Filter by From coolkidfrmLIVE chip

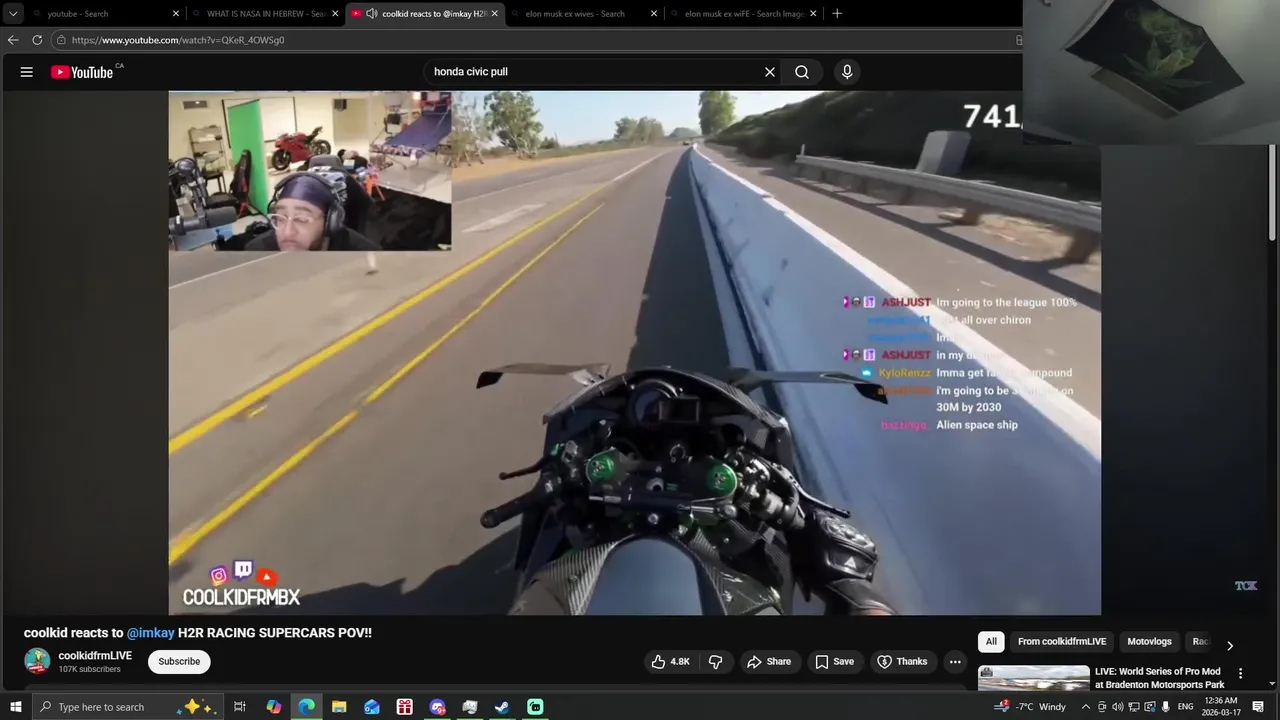pos(1062,642)
